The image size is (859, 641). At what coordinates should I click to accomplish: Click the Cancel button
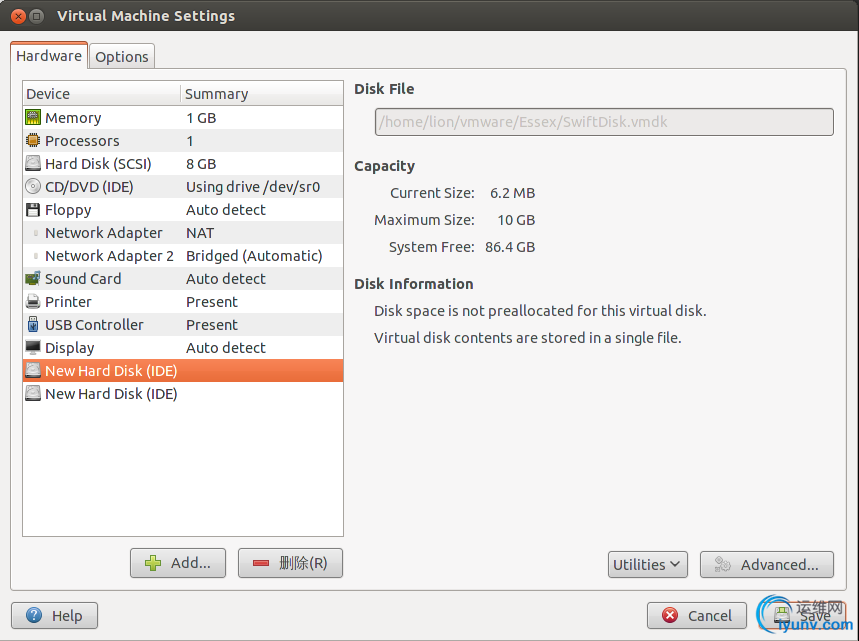(x=697, y=616)
